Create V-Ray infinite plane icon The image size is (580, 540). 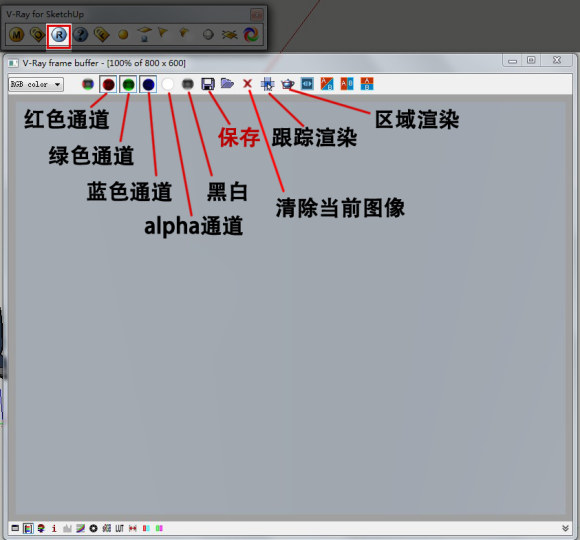[229, 35]
